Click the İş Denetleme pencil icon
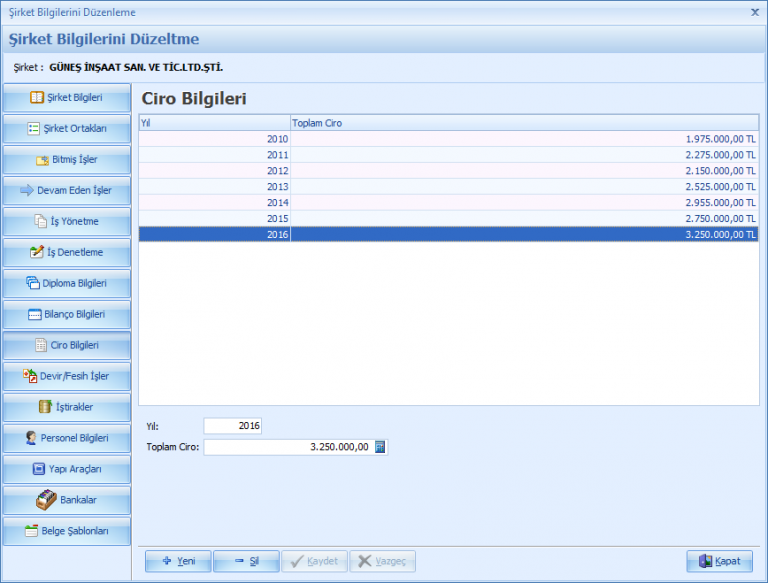The width and height of the screenshot is (768, 583). [x=37, y=252]
